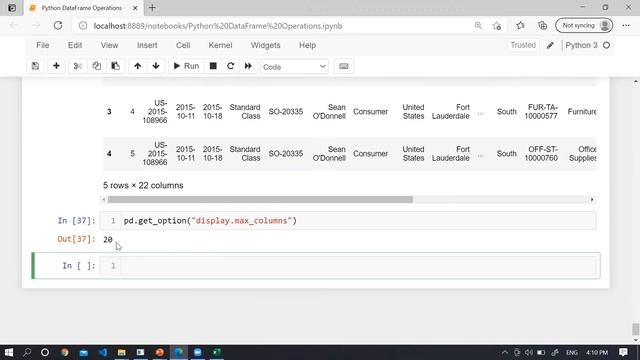Click the Office Supplies category cell
640x360 pixels.
click(583, 153)
